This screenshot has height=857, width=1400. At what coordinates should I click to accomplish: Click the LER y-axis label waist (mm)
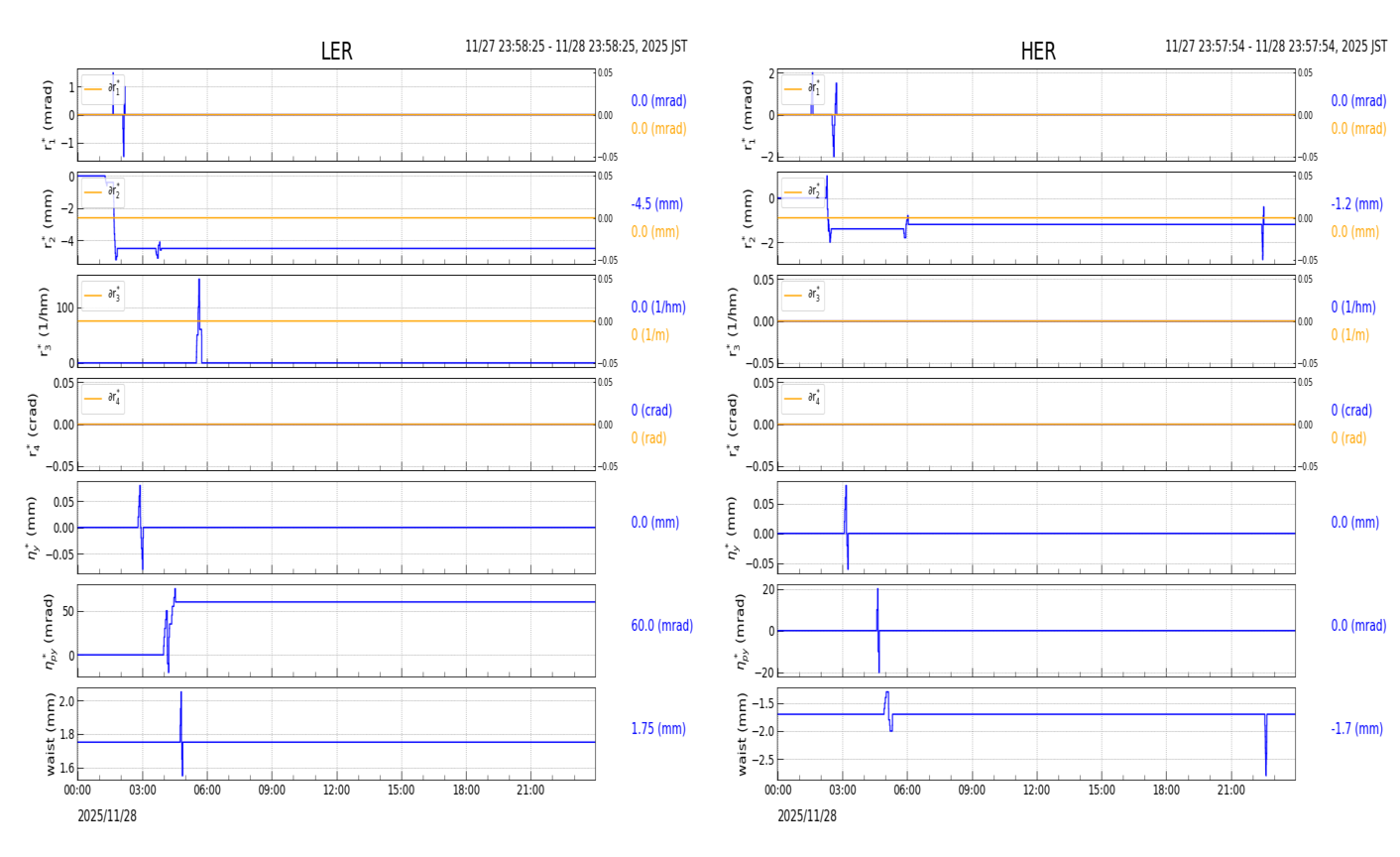(x=50, y=734)
